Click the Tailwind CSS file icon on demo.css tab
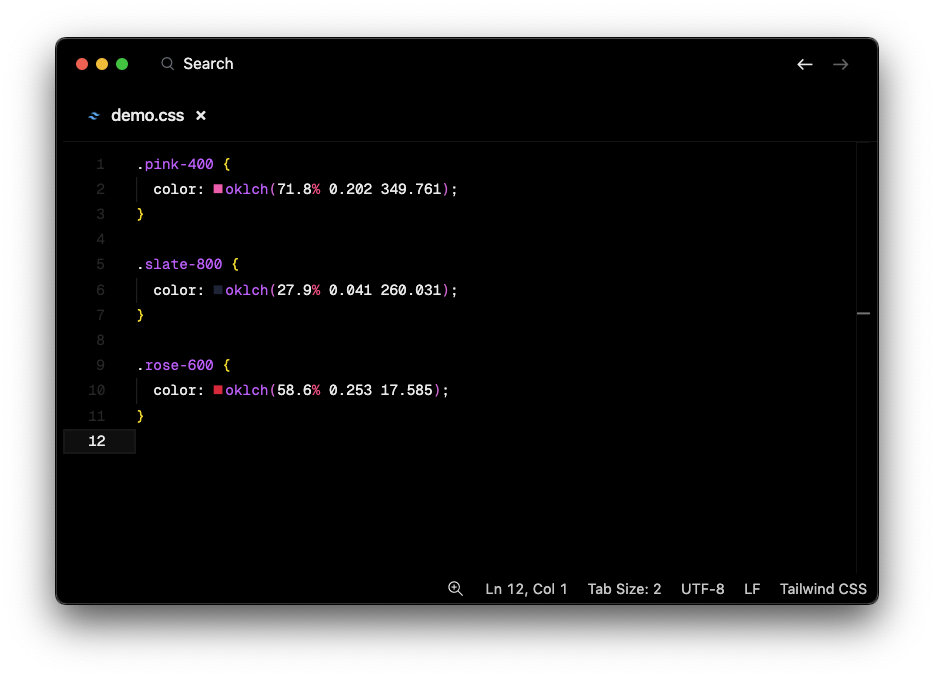 (95, 115)
